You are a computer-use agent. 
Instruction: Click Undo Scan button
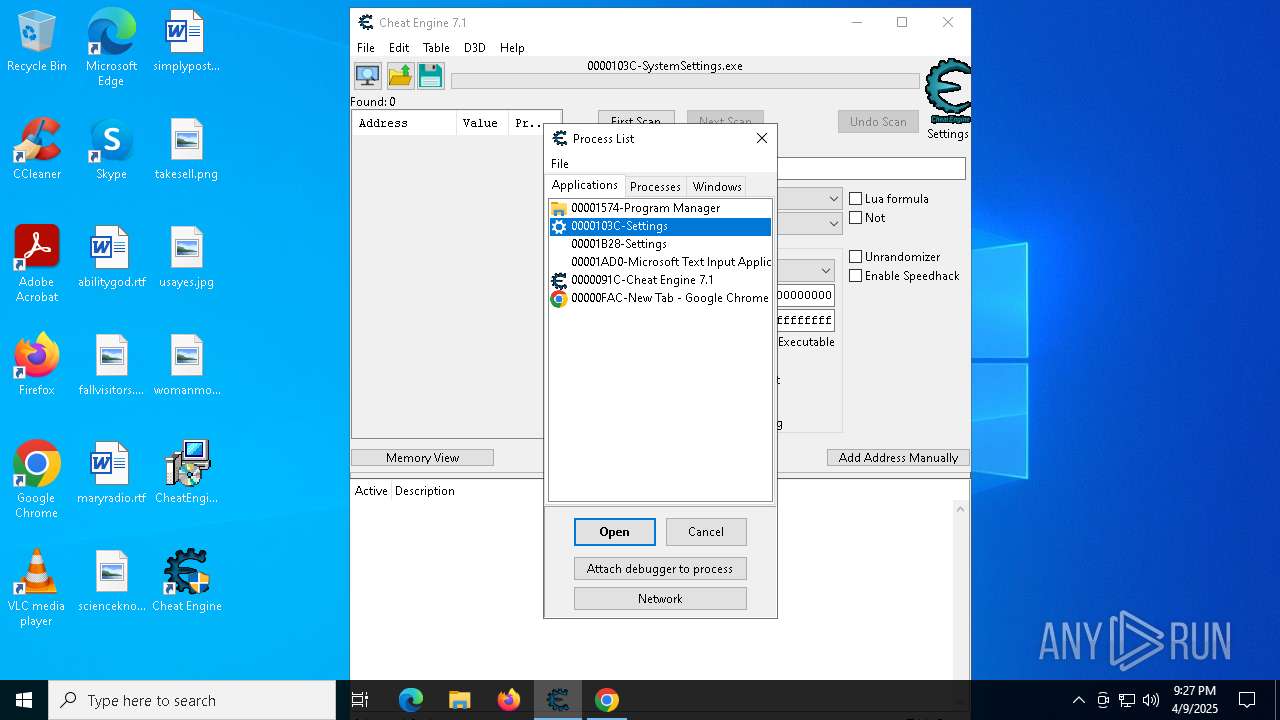tap(878, 122)
